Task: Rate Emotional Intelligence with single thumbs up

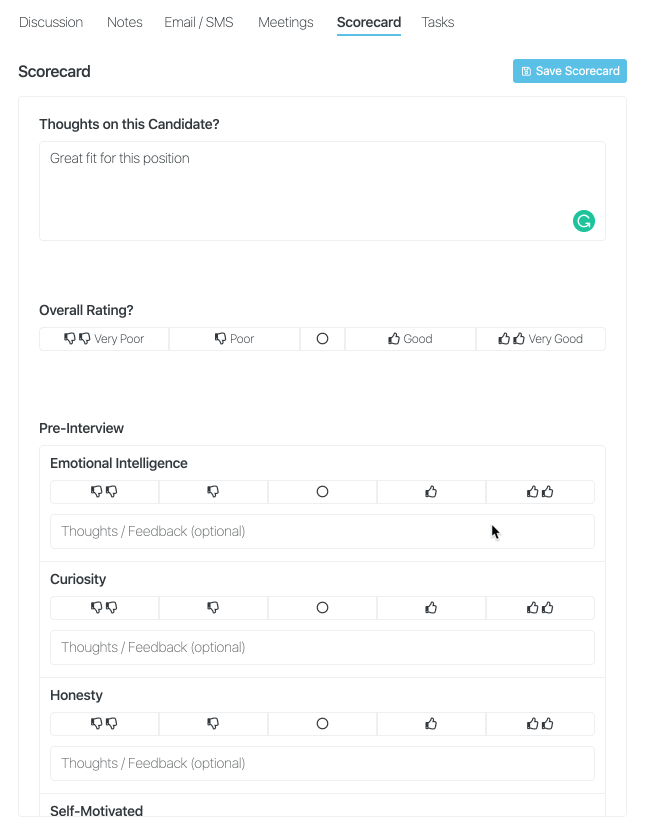Action: tap(431, 492)
